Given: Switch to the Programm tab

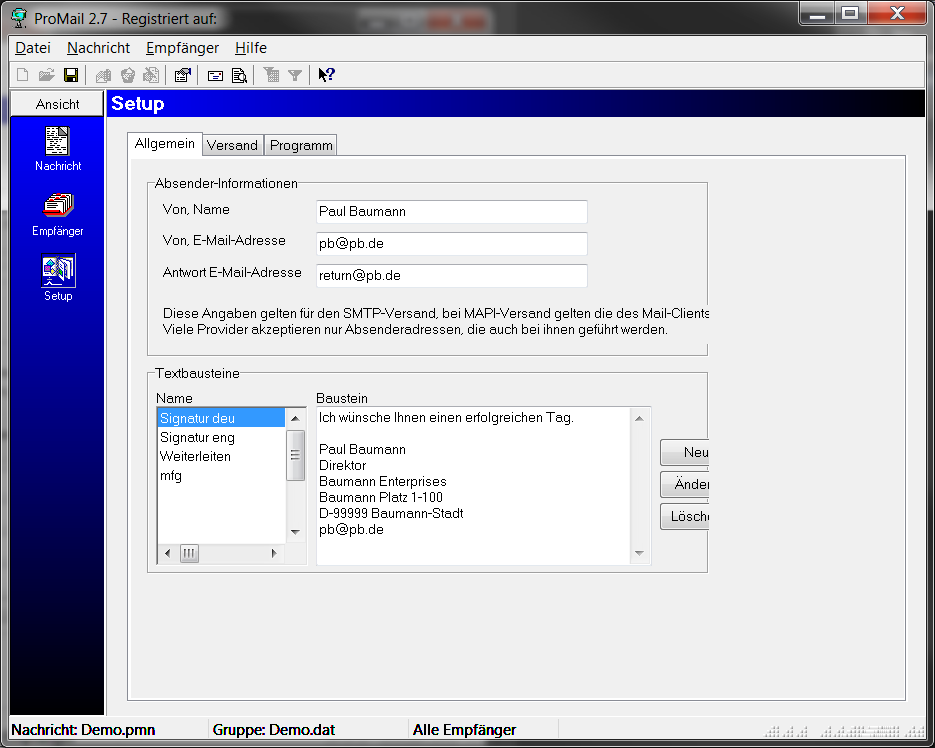Looking at the screenshot, I should (301, 146).
